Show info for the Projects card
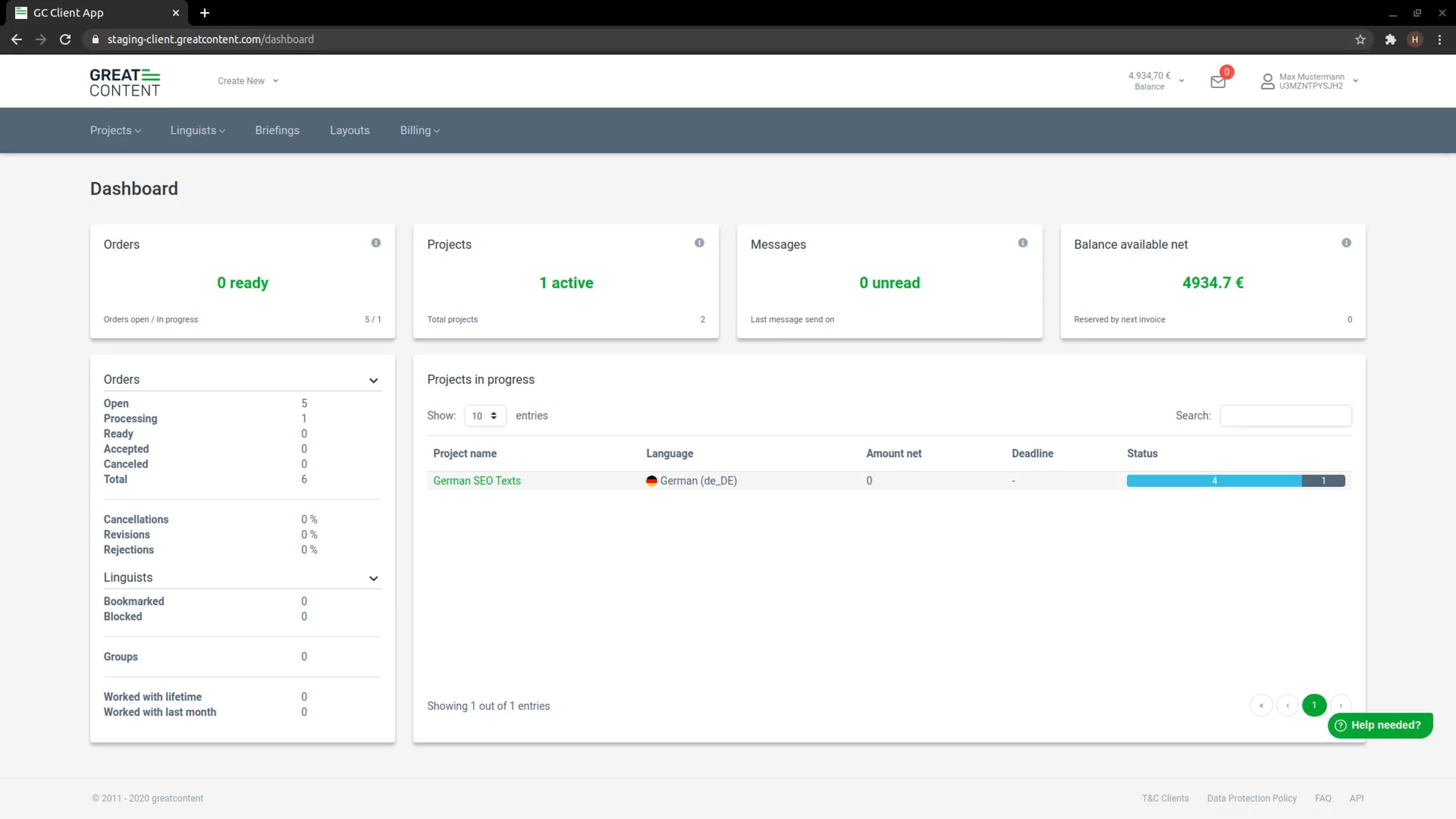Image resolution: width=1456 pixels, height=819 pixels. coord(699,243)
